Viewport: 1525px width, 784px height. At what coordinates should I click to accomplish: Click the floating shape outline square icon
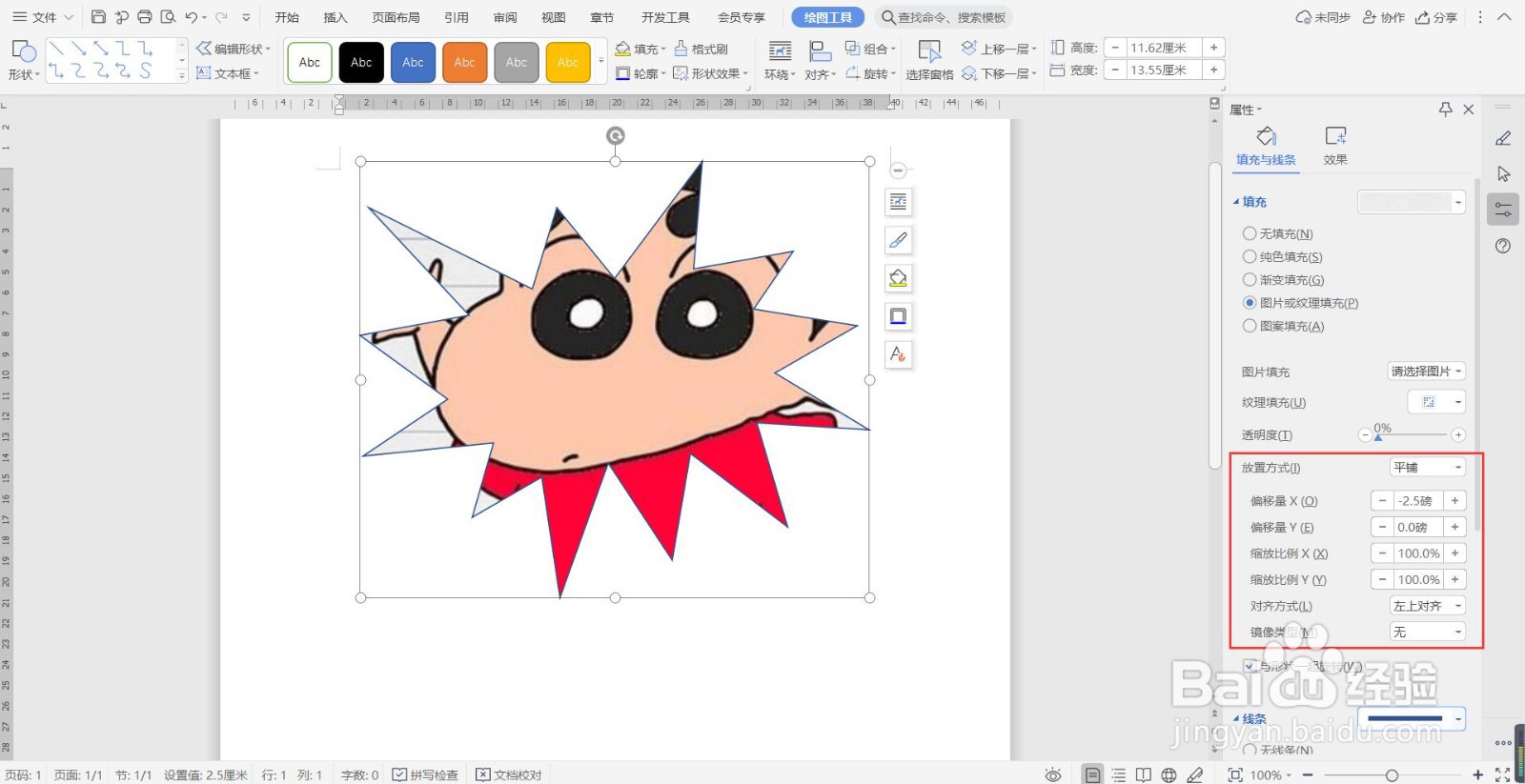[898, 316]
